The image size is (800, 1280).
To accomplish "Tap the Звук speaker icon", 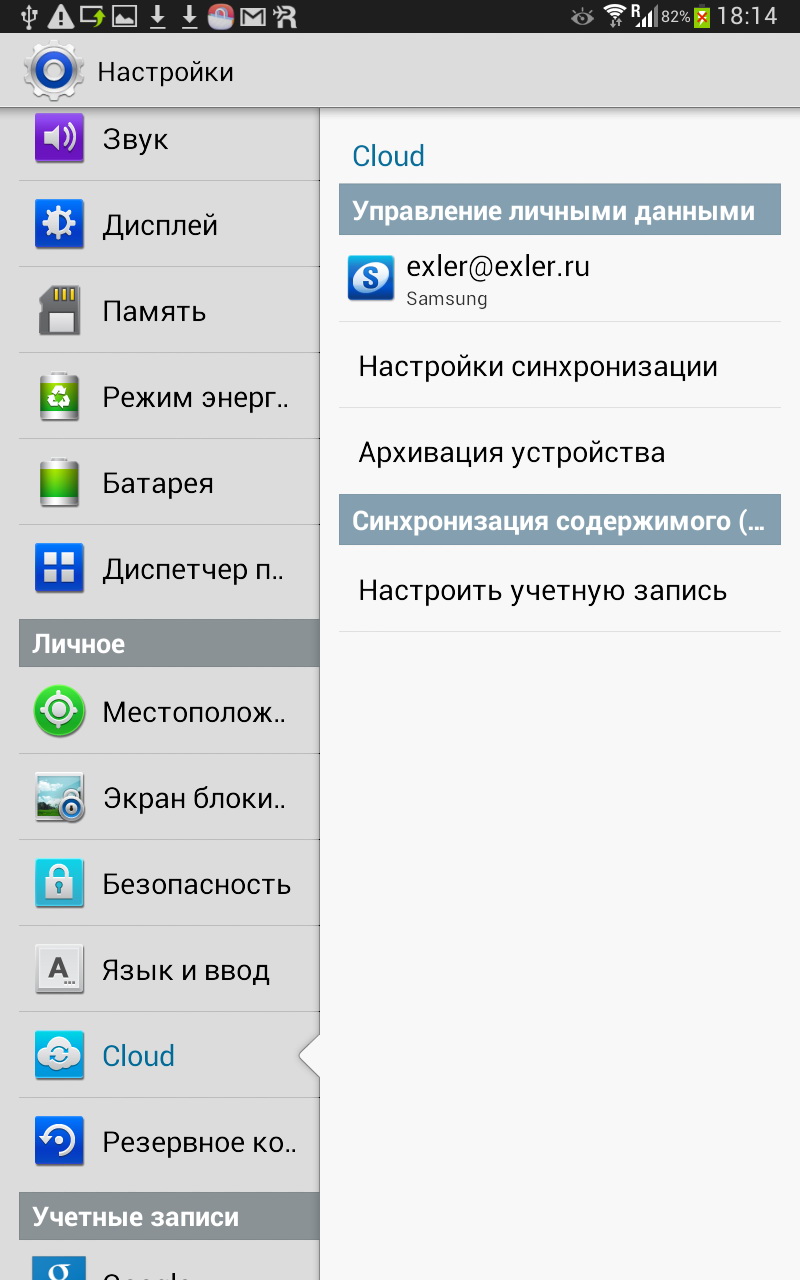I will tap(59, 138).
